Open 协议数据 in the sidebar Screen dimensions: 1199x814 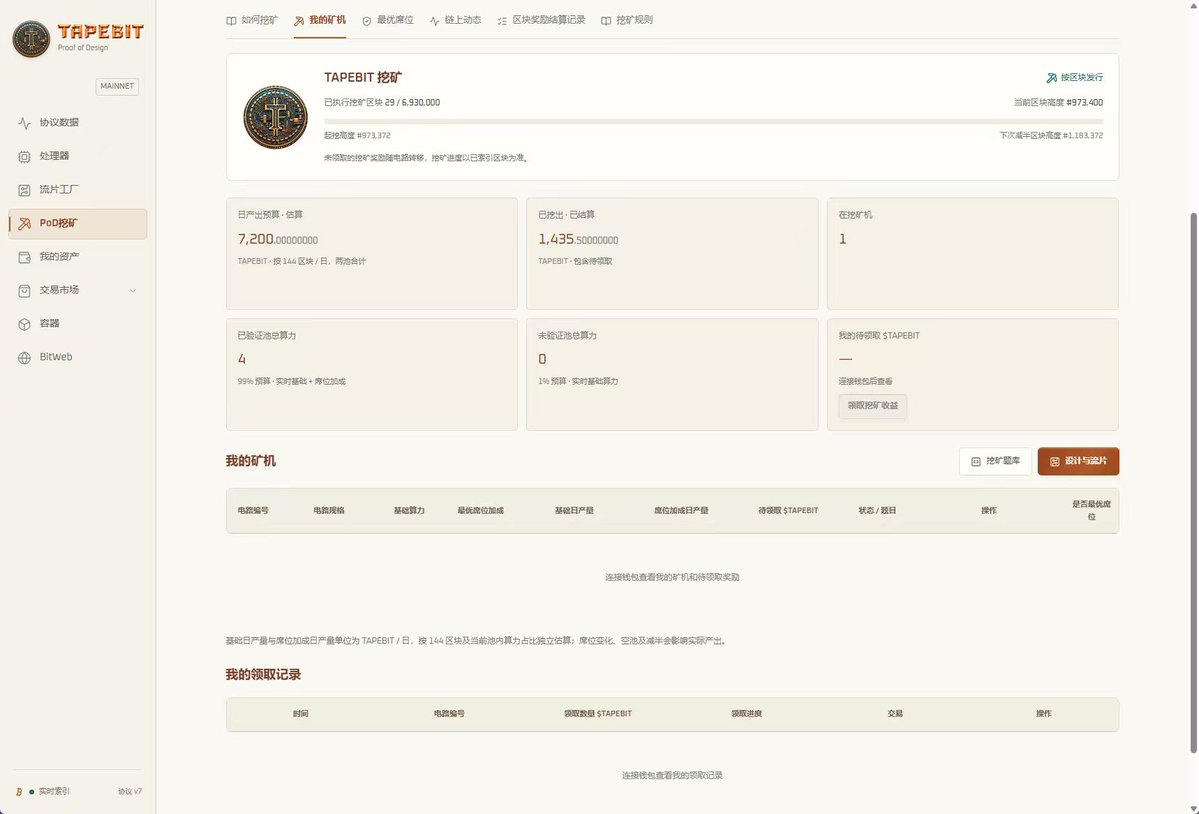(x=77, y=122)
